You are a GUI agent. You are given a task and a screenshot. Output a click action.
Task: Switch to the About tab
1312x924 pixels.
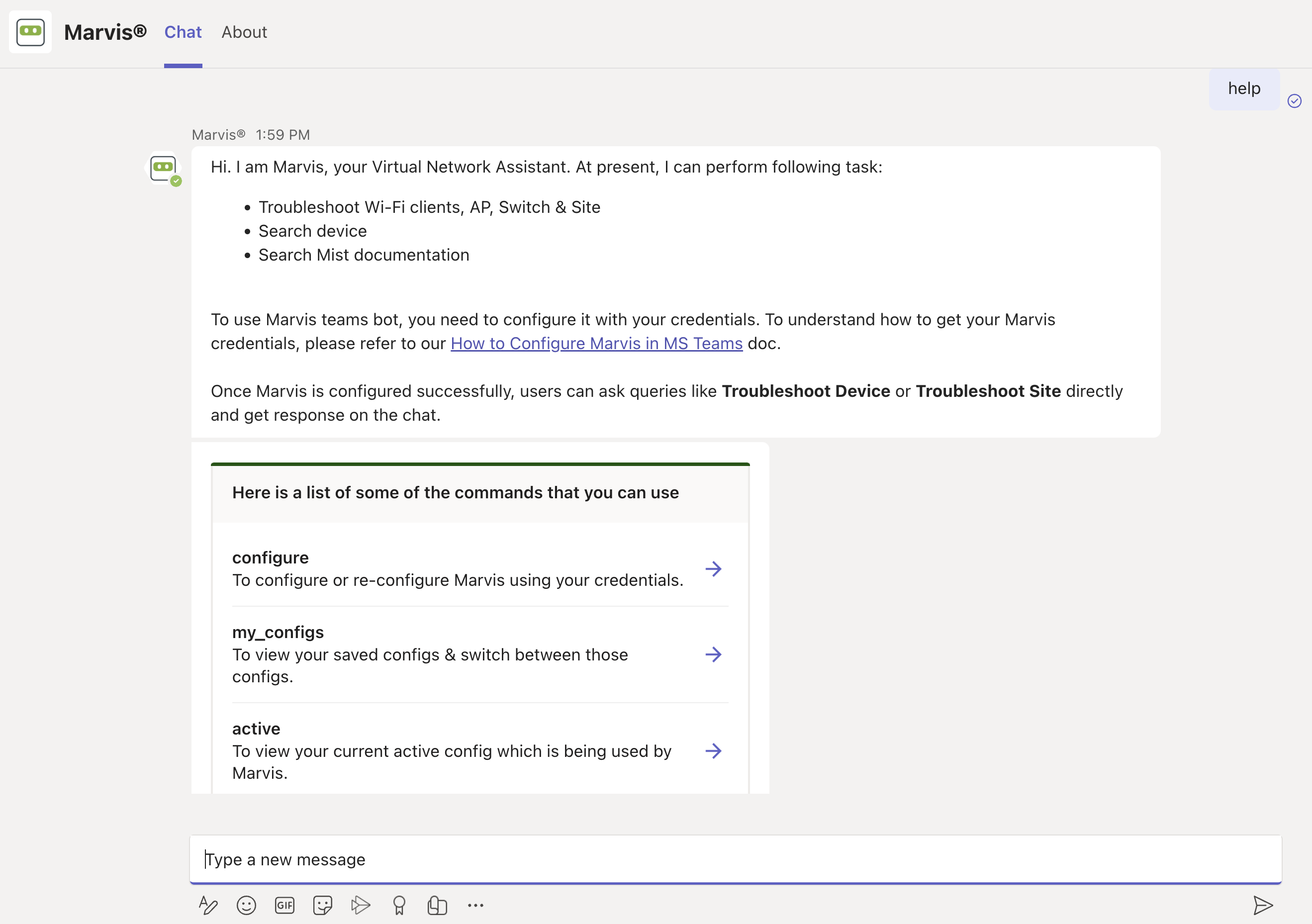point(244,32)
